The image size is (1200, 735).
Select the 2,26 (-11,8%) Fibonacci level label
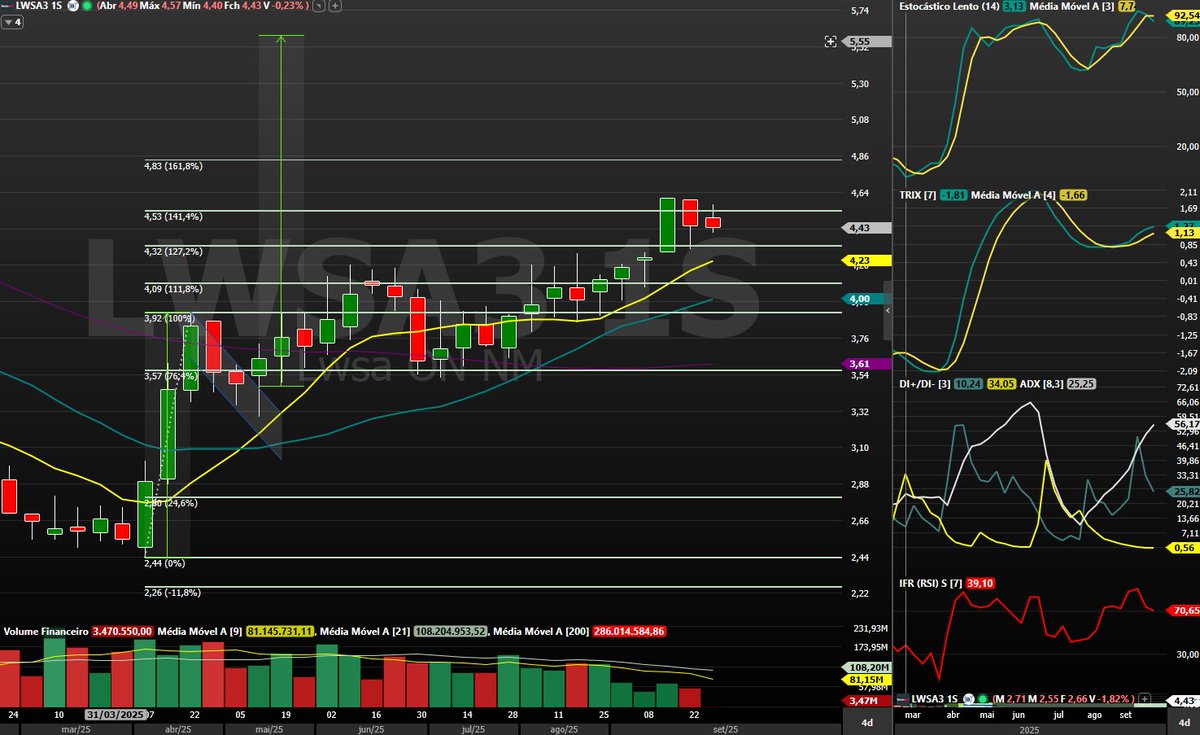[172, 593]
